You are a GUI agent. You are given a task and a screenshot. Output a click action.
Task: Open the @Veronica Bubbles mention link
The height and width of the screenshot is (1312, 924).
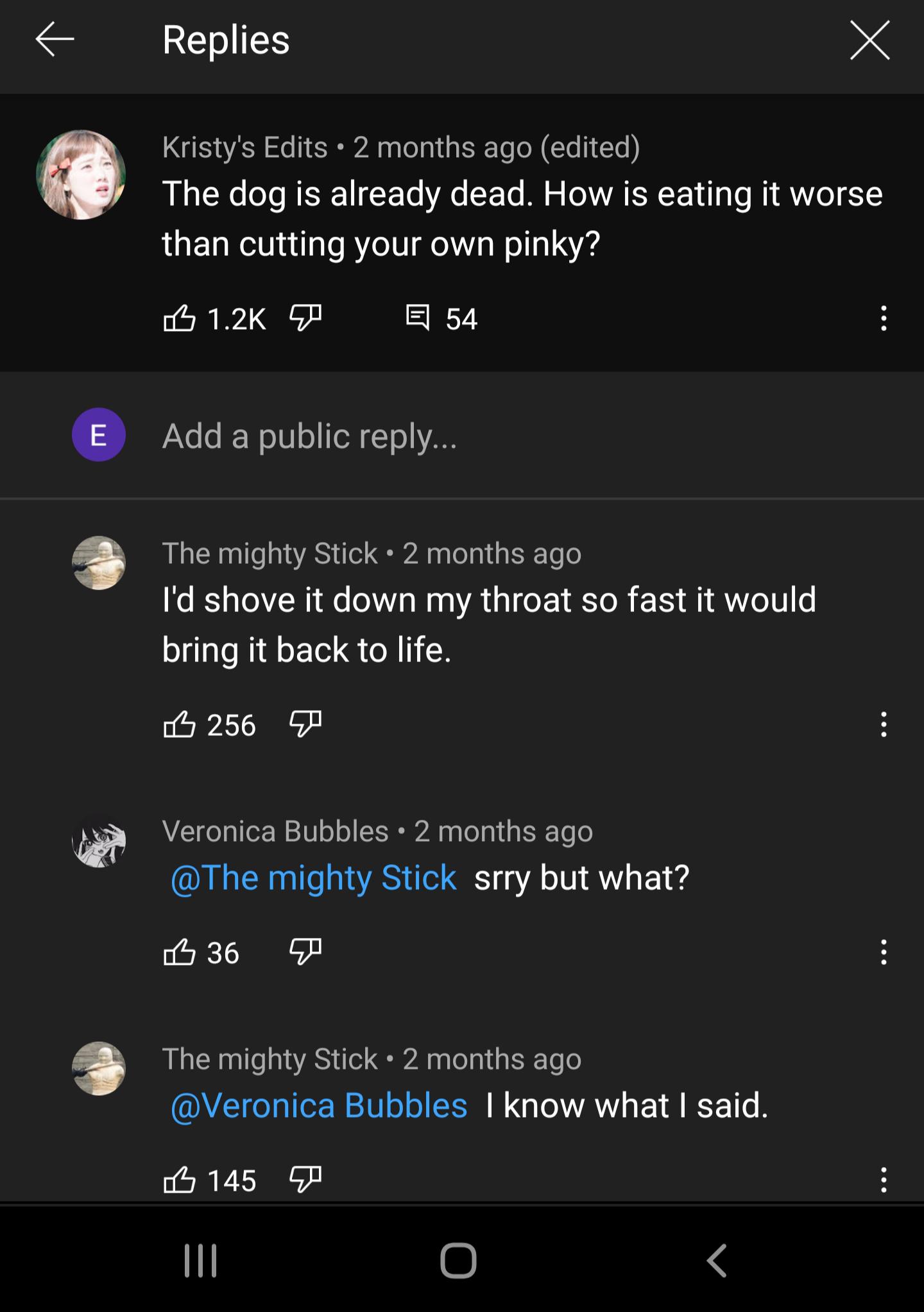(x=319, y=1105)
